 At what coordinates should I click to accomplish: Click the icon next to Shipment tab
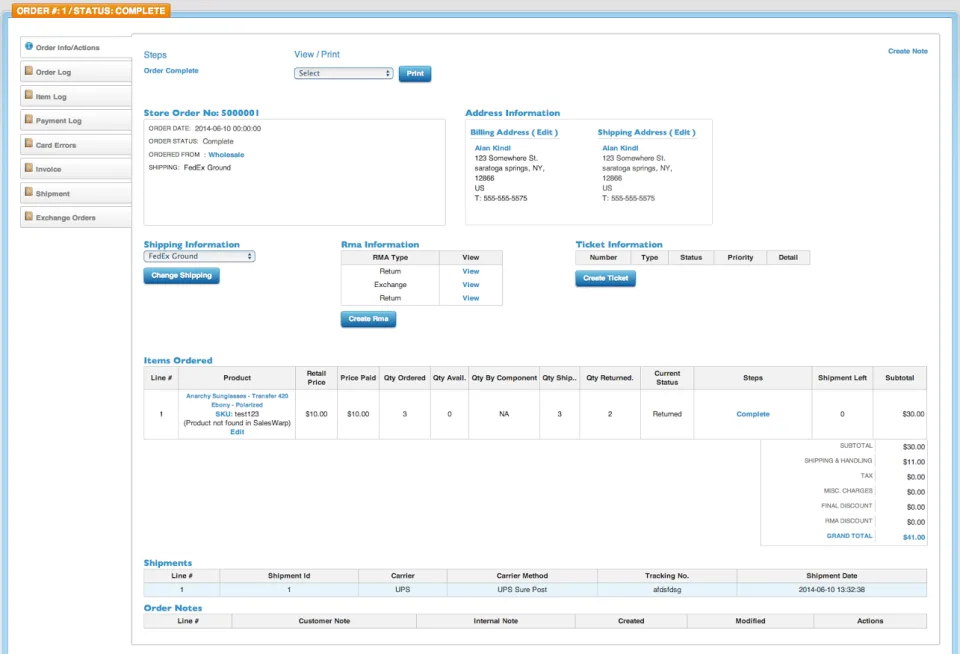pos(29,192)
